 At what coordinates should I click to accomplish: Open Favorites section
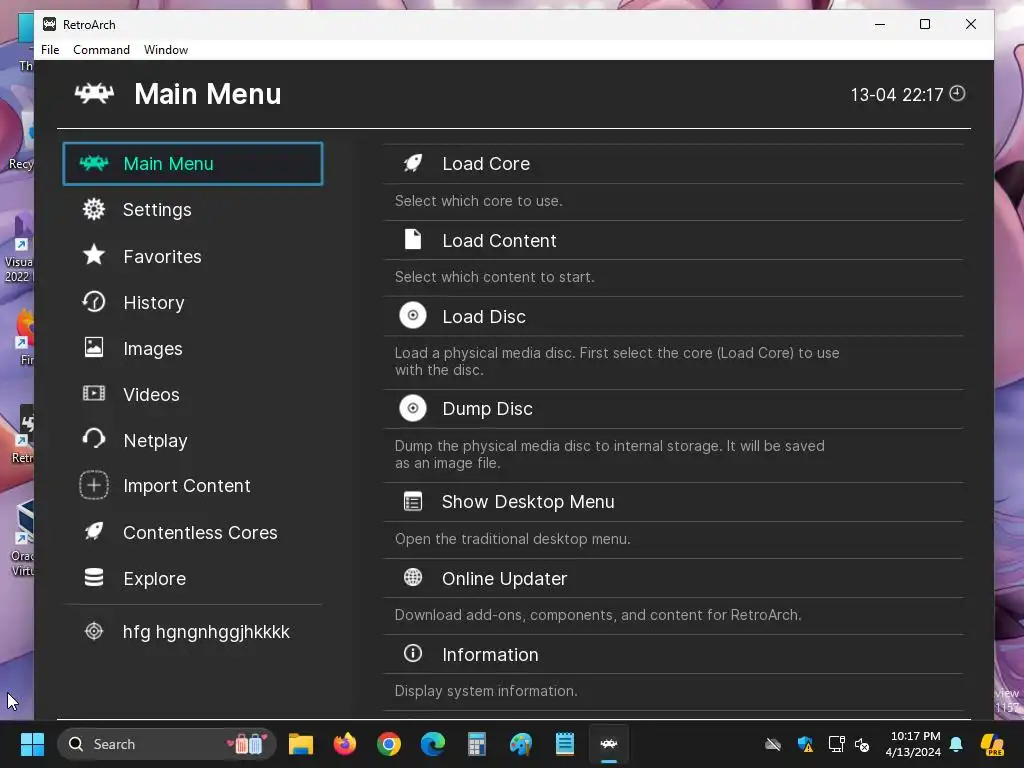(x=163, y=257)
